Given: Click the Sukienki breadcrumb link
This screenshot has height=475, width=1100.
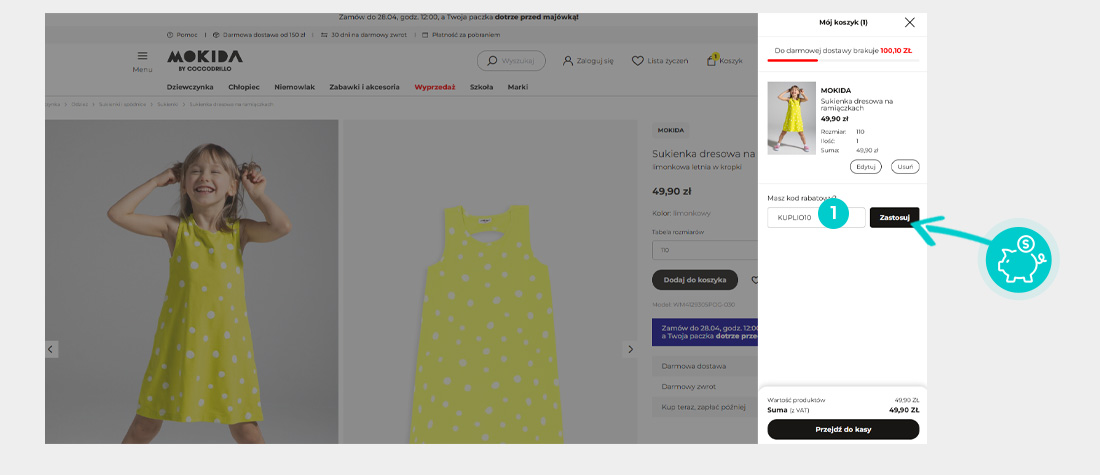Looking at the screenshot, I should pyautogui.click(x=167, y=104).
